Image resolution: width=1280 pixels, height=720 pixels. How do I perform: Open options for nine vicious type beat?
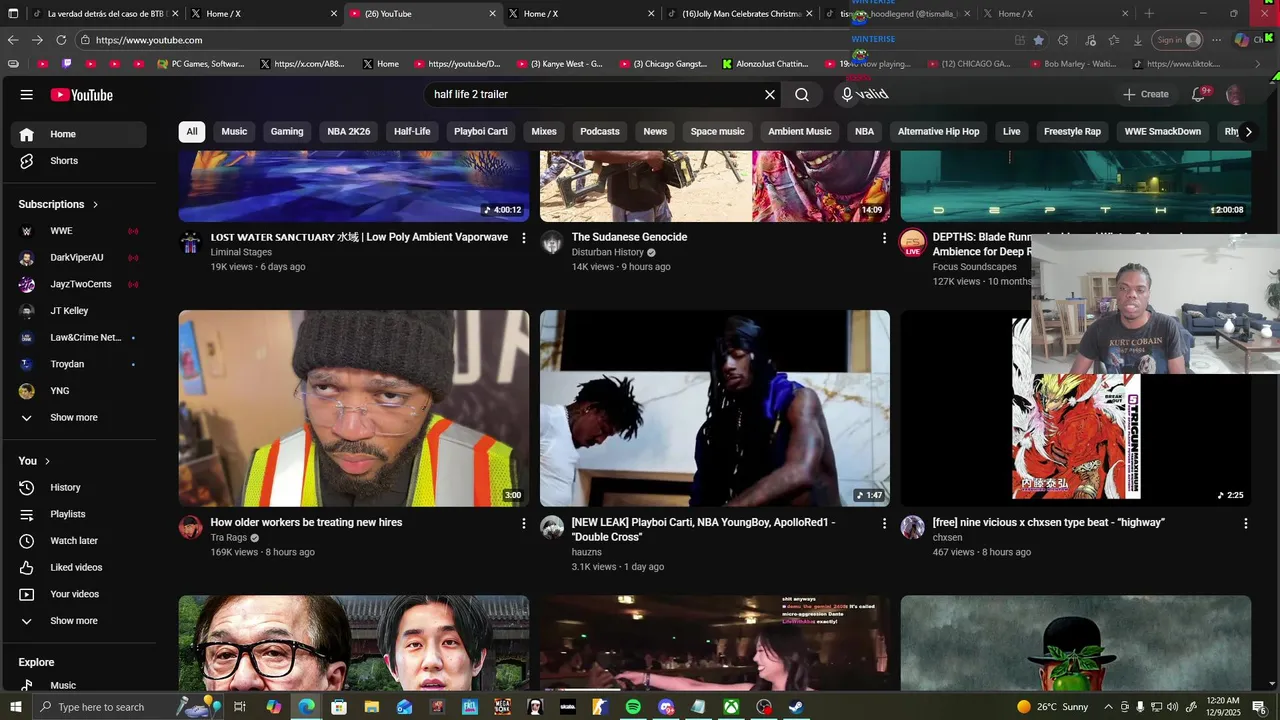pos(1245,523)
